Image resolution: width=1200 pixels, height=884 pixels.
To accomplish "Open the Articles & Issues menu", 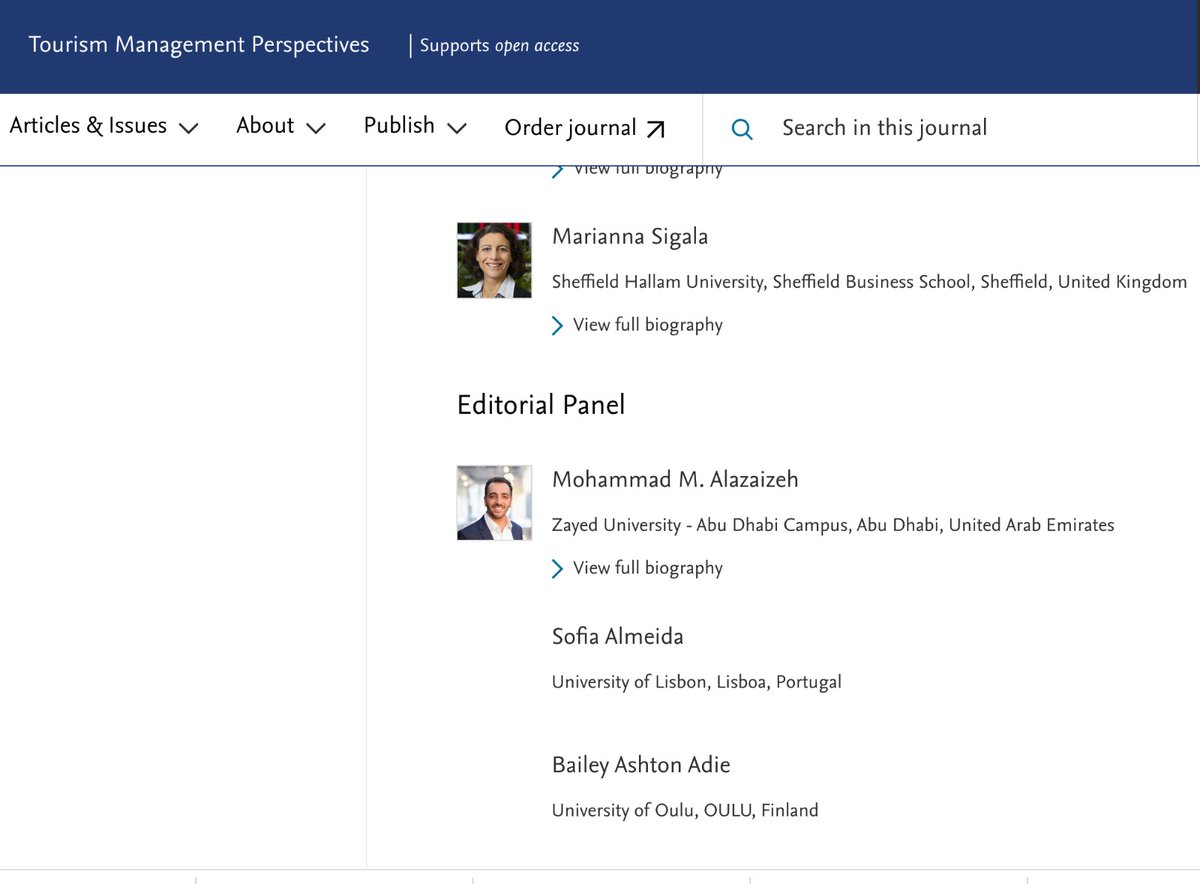I will pos(104,126).
